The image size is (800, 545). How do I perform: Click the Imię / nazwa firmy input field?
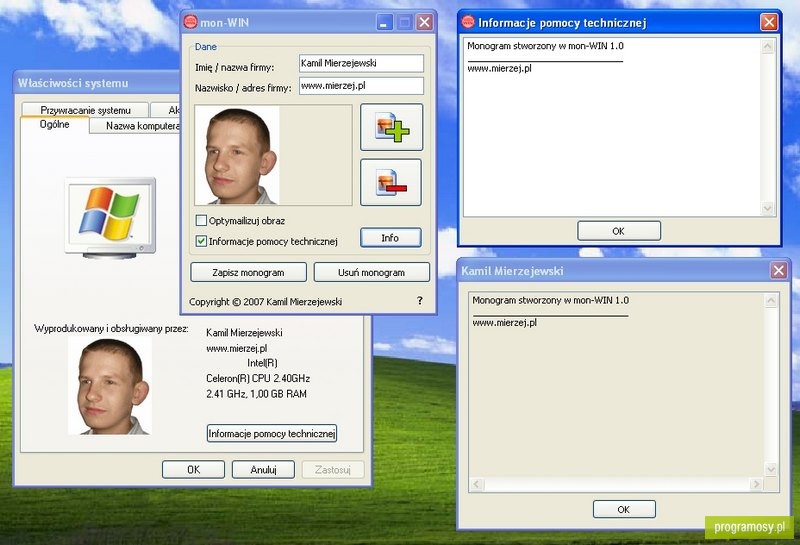pos(361,63)
